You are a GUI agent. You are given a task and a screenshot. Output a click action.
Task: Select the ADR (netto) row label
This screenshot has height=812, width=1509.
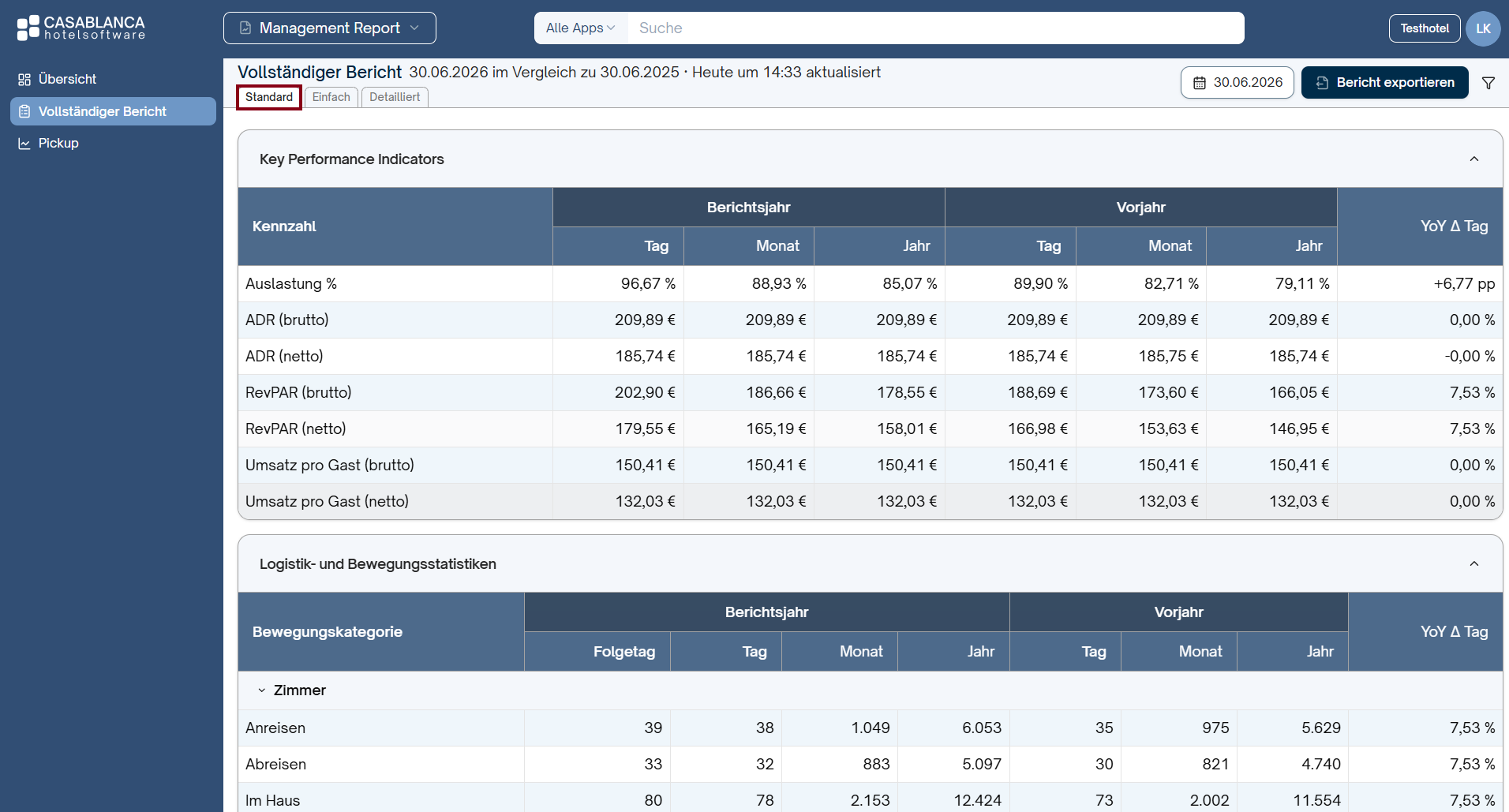pyautogui.click(x=284, y=356)
